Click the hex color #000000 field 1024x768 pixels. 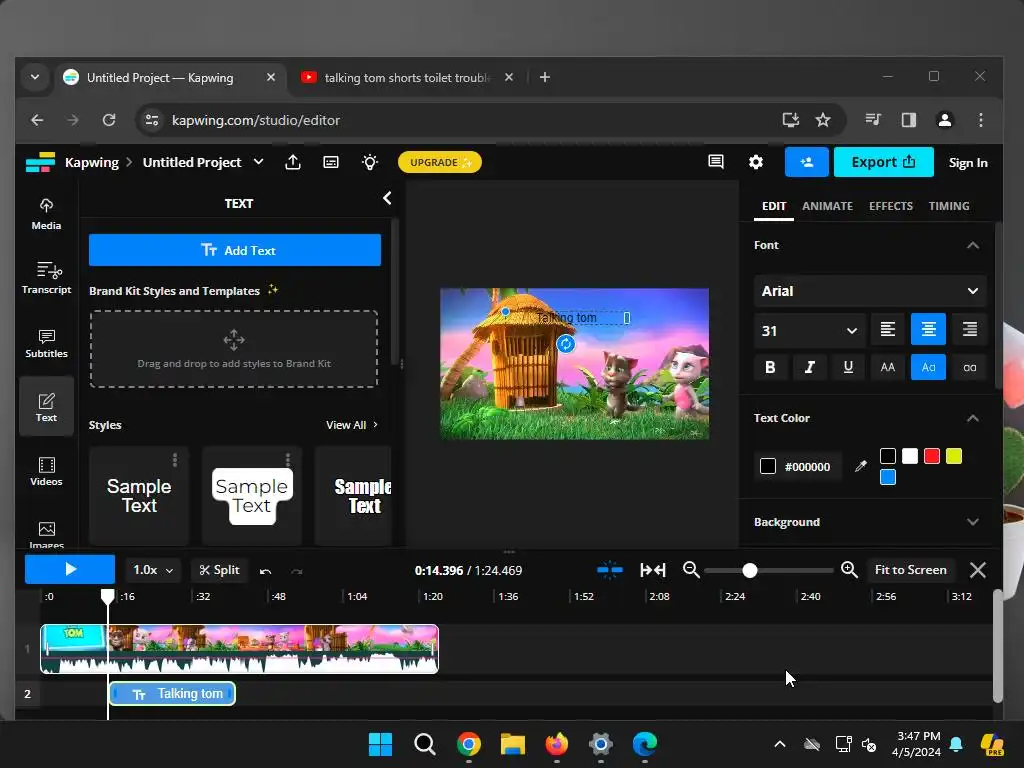807,467
